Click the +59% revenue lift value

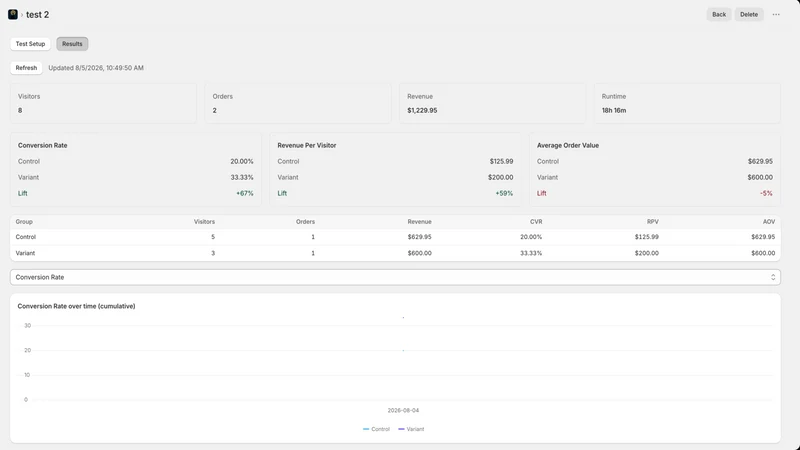504,193
